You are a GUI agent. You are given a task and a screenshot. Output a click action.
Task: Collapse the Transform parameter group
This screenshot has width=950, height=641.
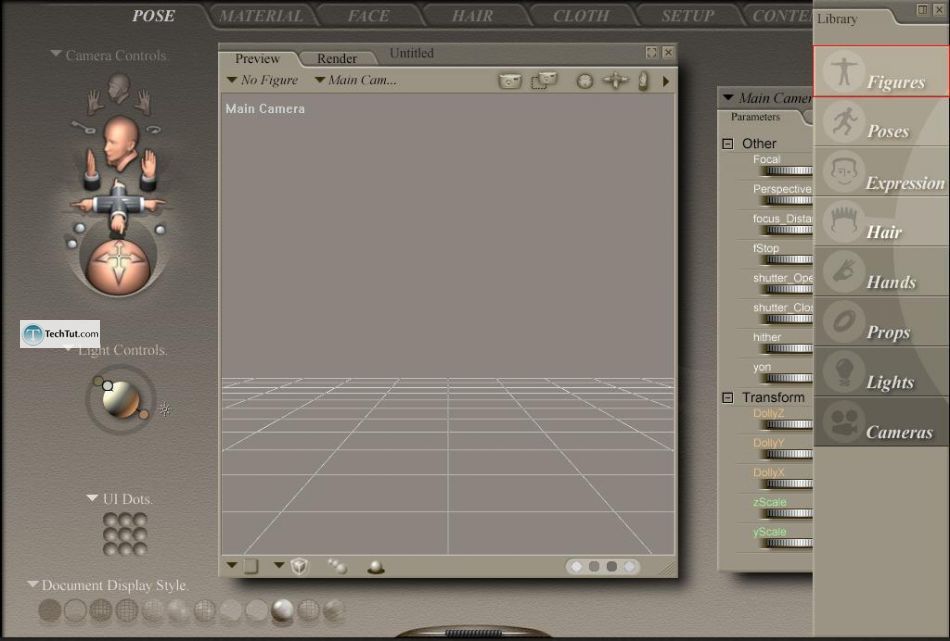click(x=728, y=397)
